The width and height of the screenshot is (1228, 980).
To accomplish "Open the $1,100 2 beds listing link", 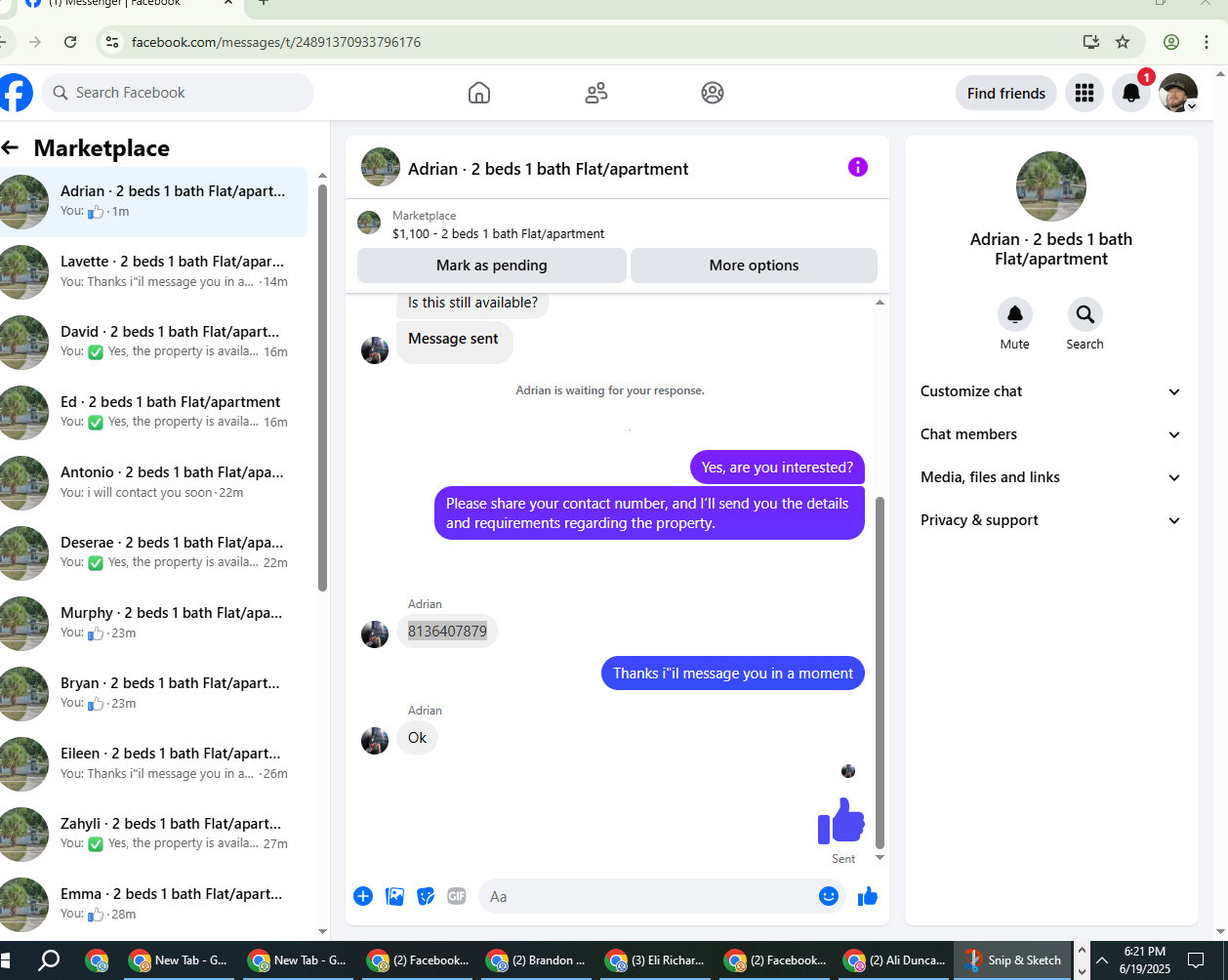I will [498, 234].
